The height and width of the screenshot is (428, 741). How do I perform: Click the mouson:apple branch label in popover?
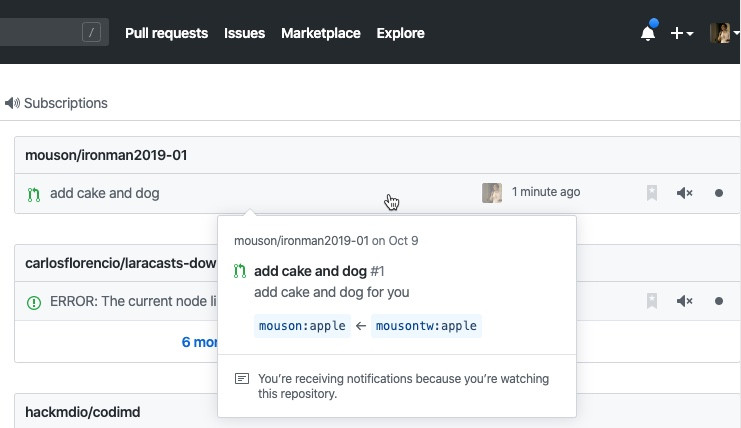tap(302, 326)
